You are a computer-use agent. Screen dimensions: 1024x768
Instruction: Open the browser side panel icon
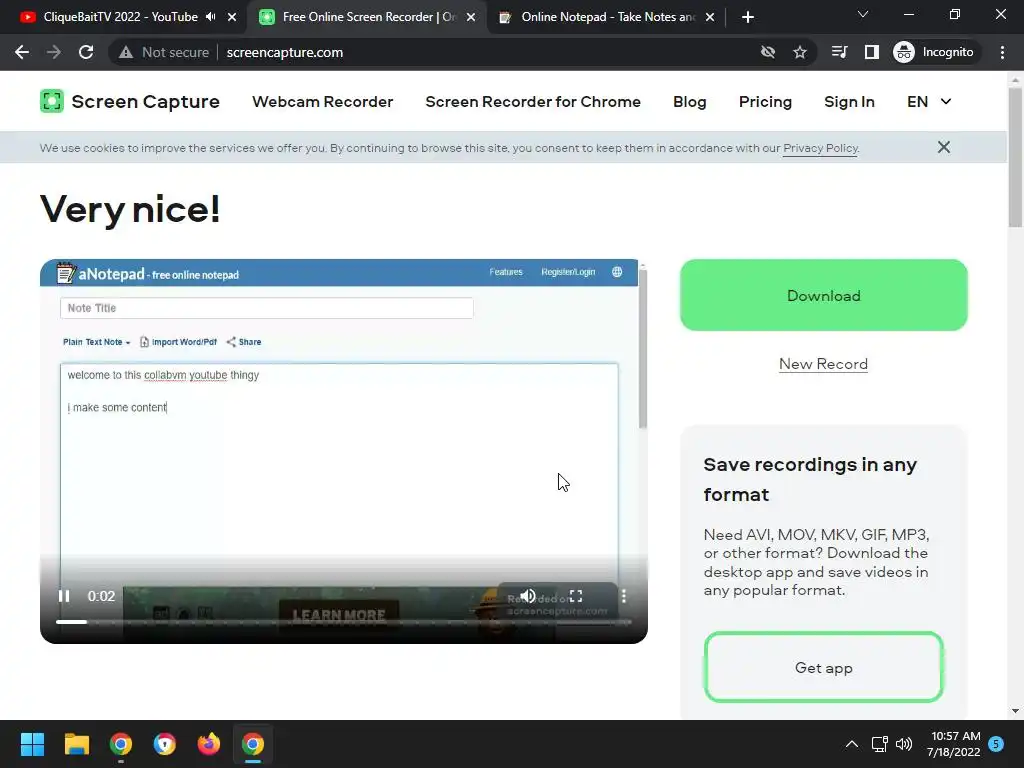871,52
